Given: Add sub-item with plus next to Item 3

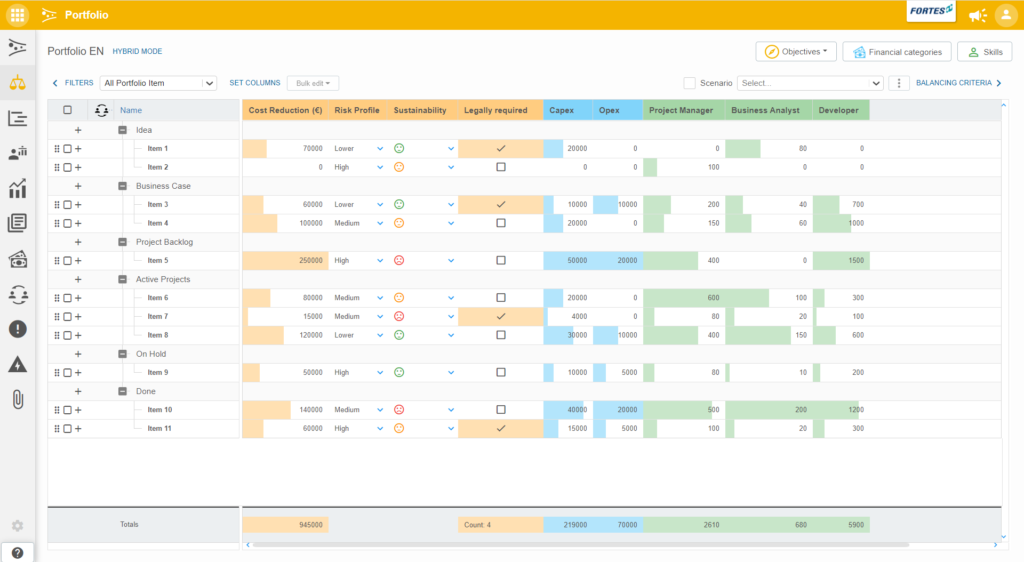Looking at the screenshot, I should click(78, 204).
